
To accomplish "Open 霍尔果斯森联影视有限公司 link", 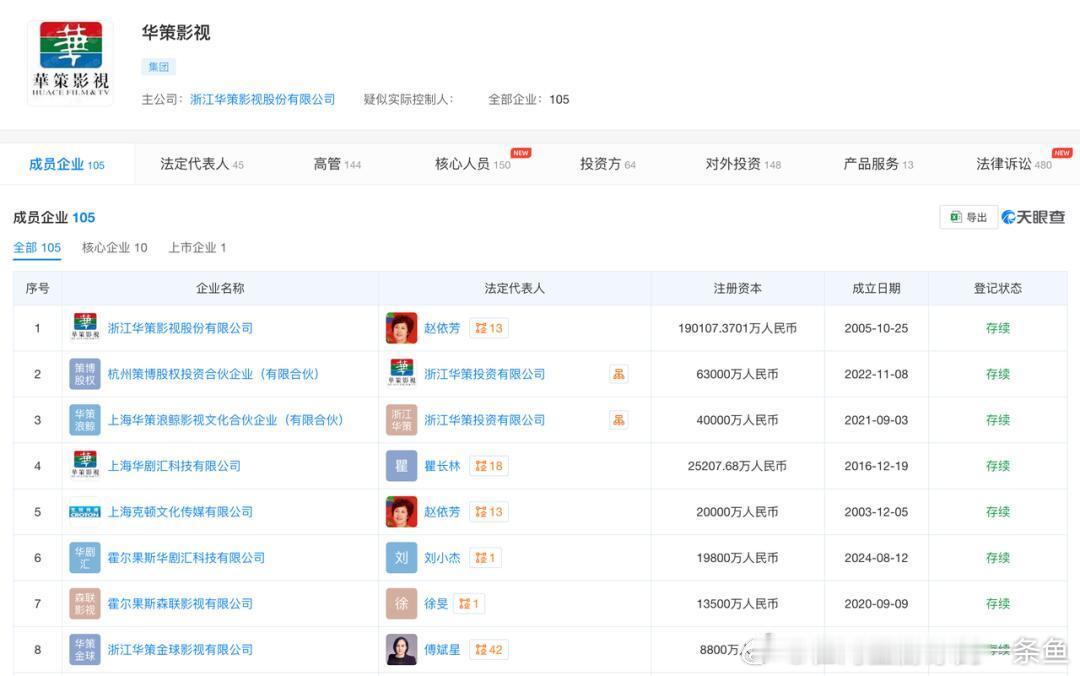I will [180, 604].
